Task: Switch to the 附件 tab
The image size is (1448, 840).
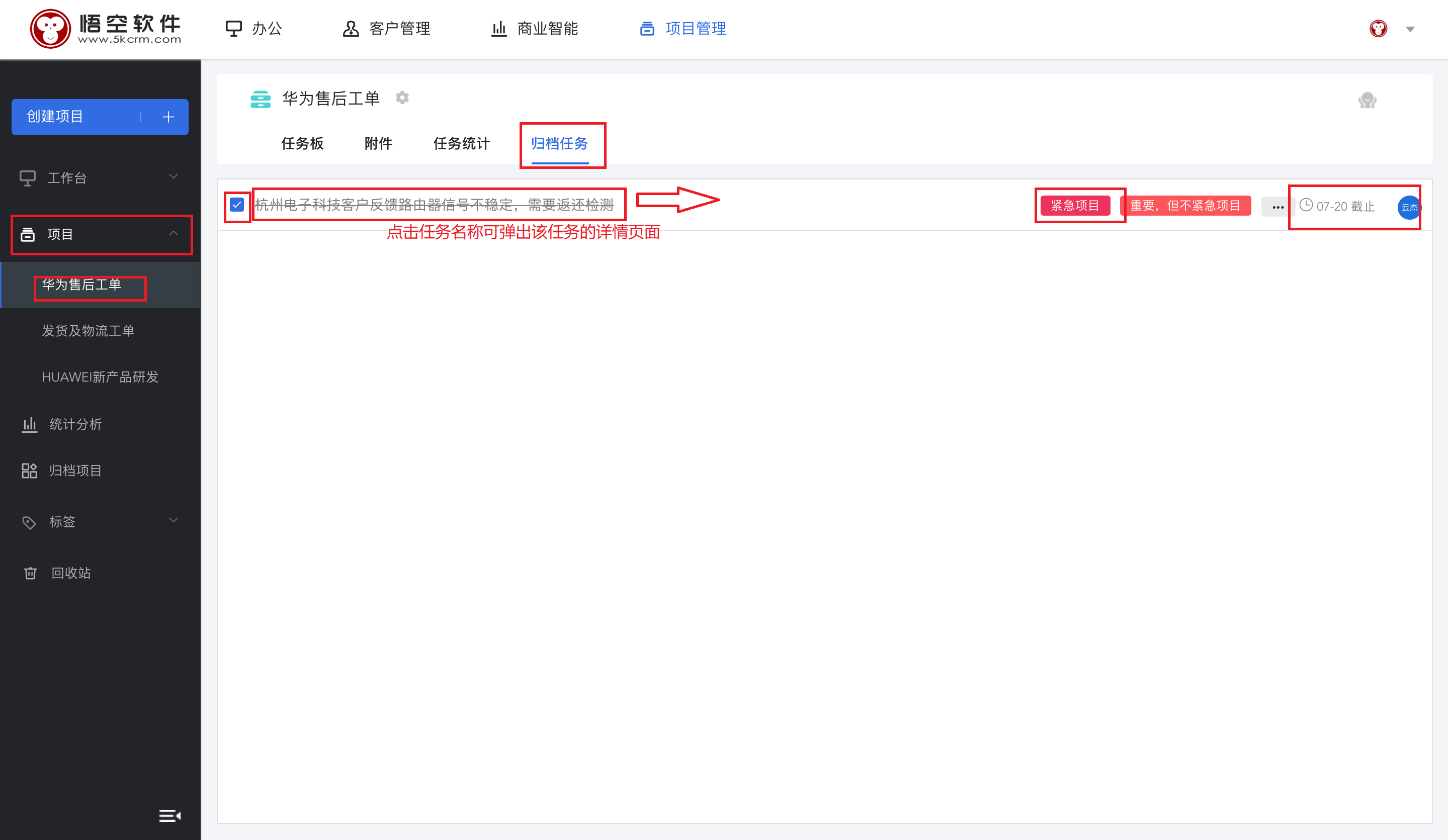Action: click(379, 144)
